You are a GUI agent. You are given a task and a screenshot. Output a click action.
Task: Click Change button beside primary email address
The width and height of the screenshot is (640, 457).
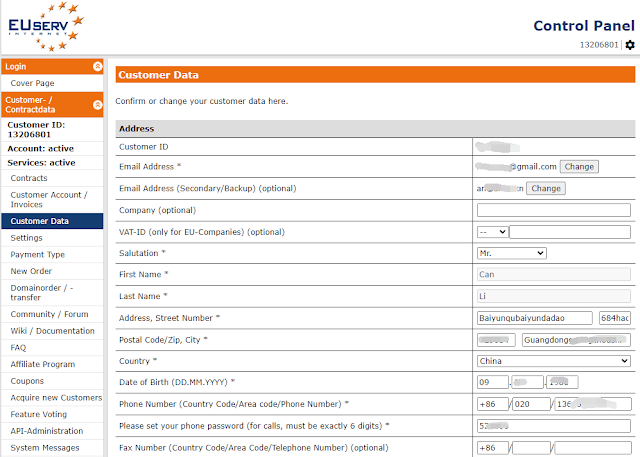[x=578, y=167]
